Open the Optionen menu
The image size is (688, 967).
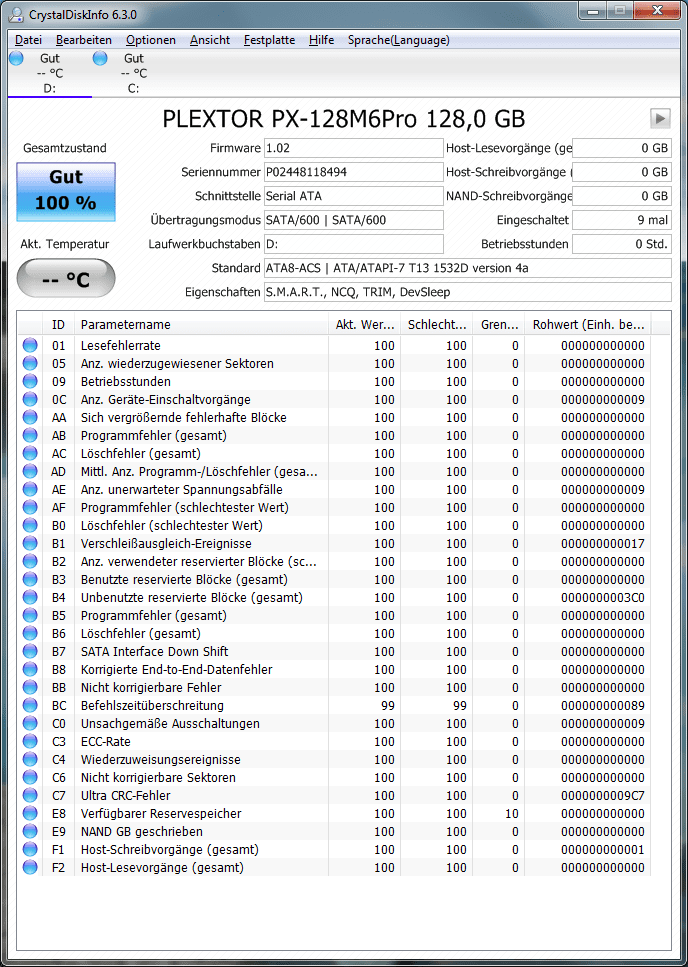[x=151, y=40]
